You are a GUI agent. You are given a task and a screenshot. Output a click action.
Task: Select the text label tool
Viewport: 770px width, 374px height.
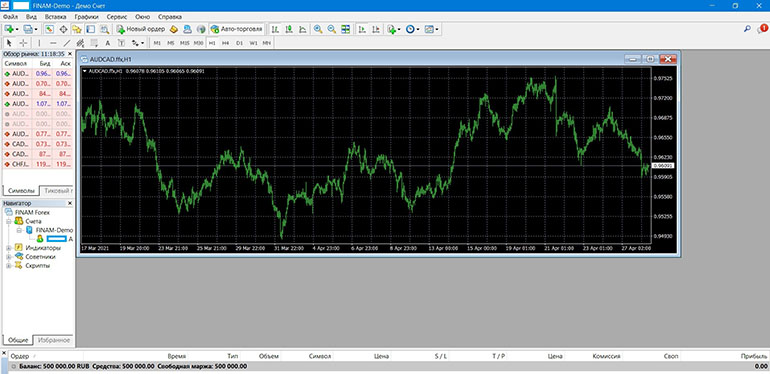[x=121, y=43]
